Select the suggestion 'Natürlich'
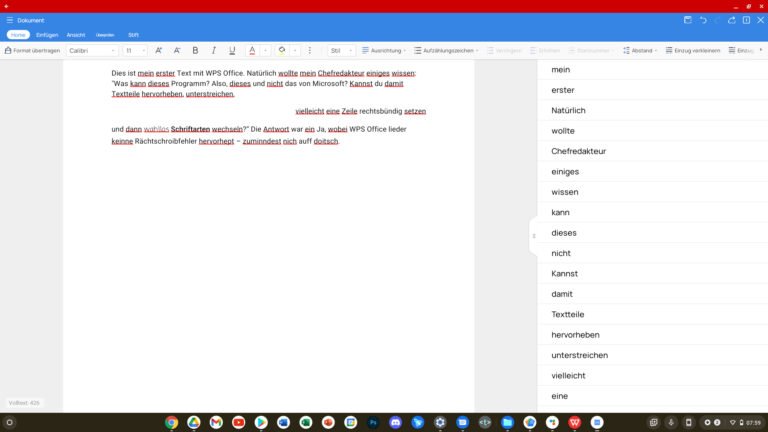This screenshot has width=768, height=432. coord(652,110)
